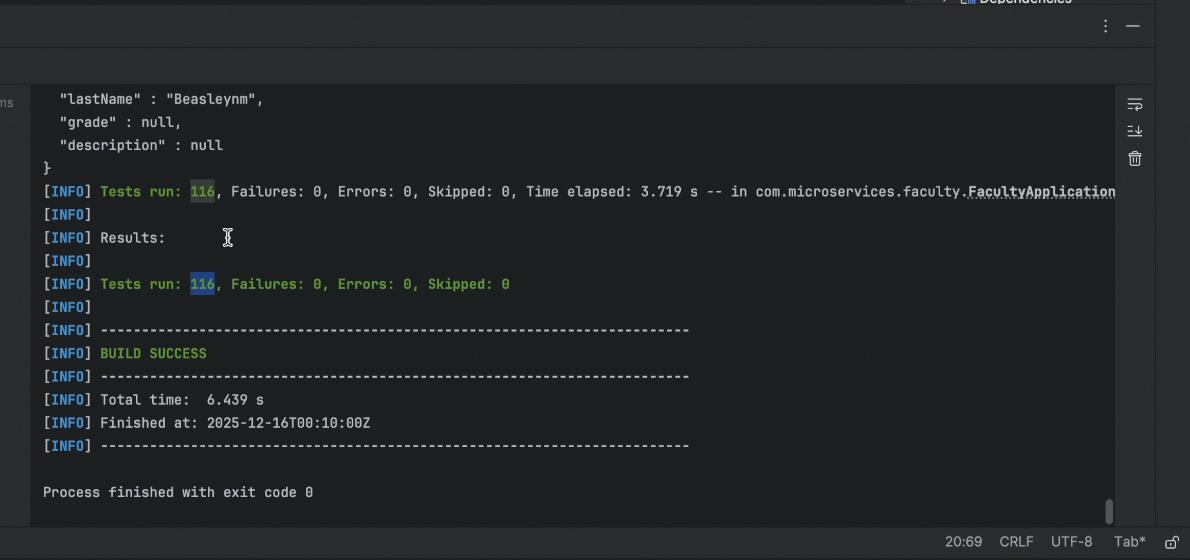Click the Total time 6.439 s line
The width and height of the screenshot is (1190, 560).
[182, 400]
